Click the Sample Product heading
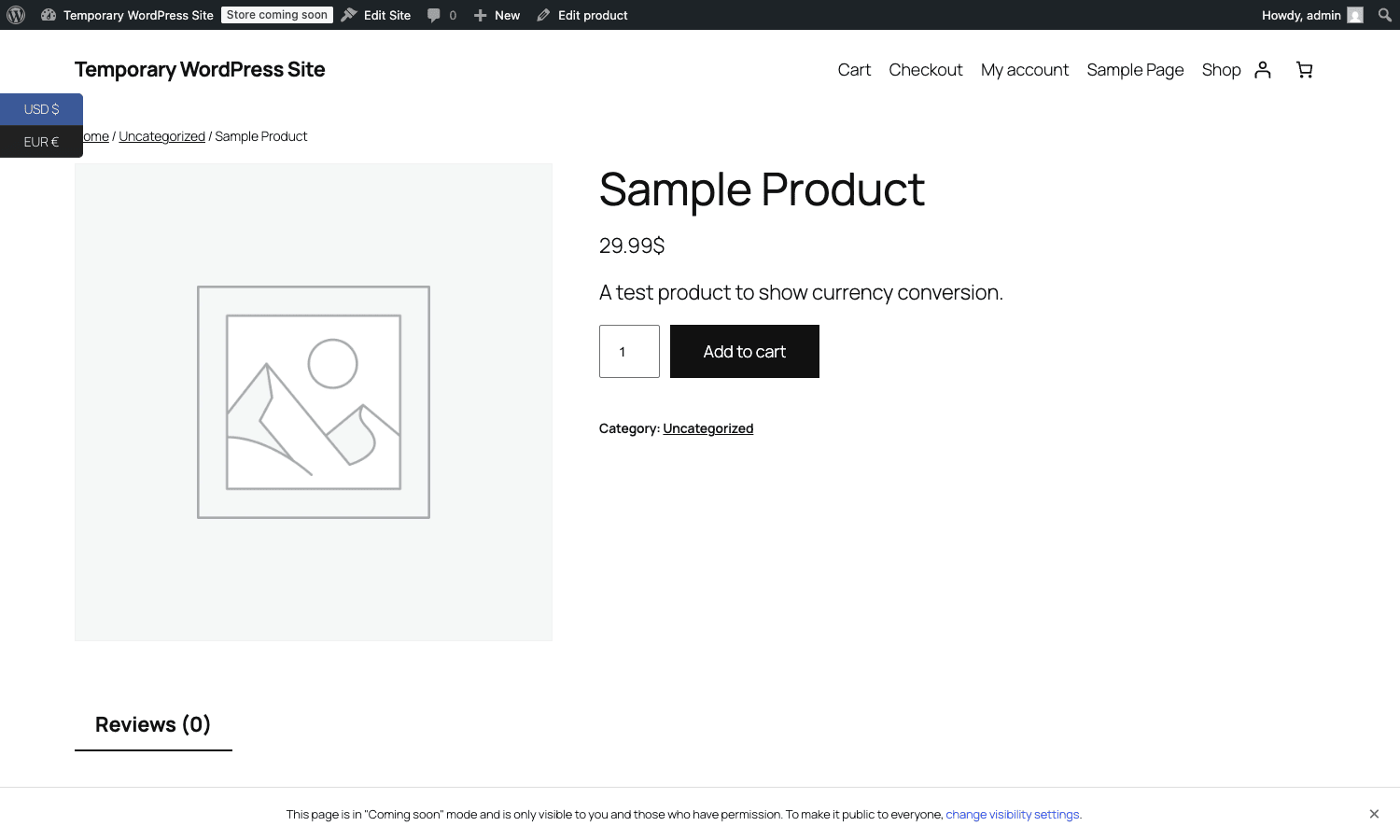The height and width of the screenshot is (840, 1400). click(x=762, y=190)
